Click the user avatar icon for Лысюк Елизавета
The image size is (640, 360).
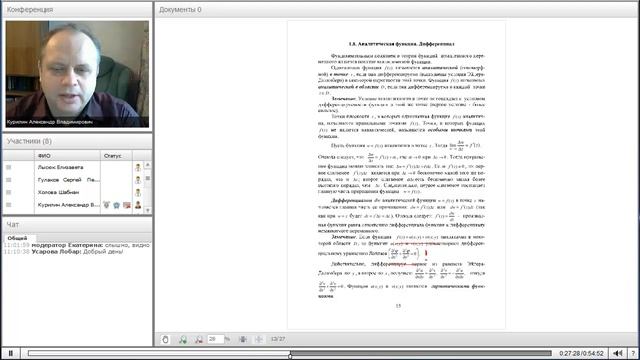point(138,167)
